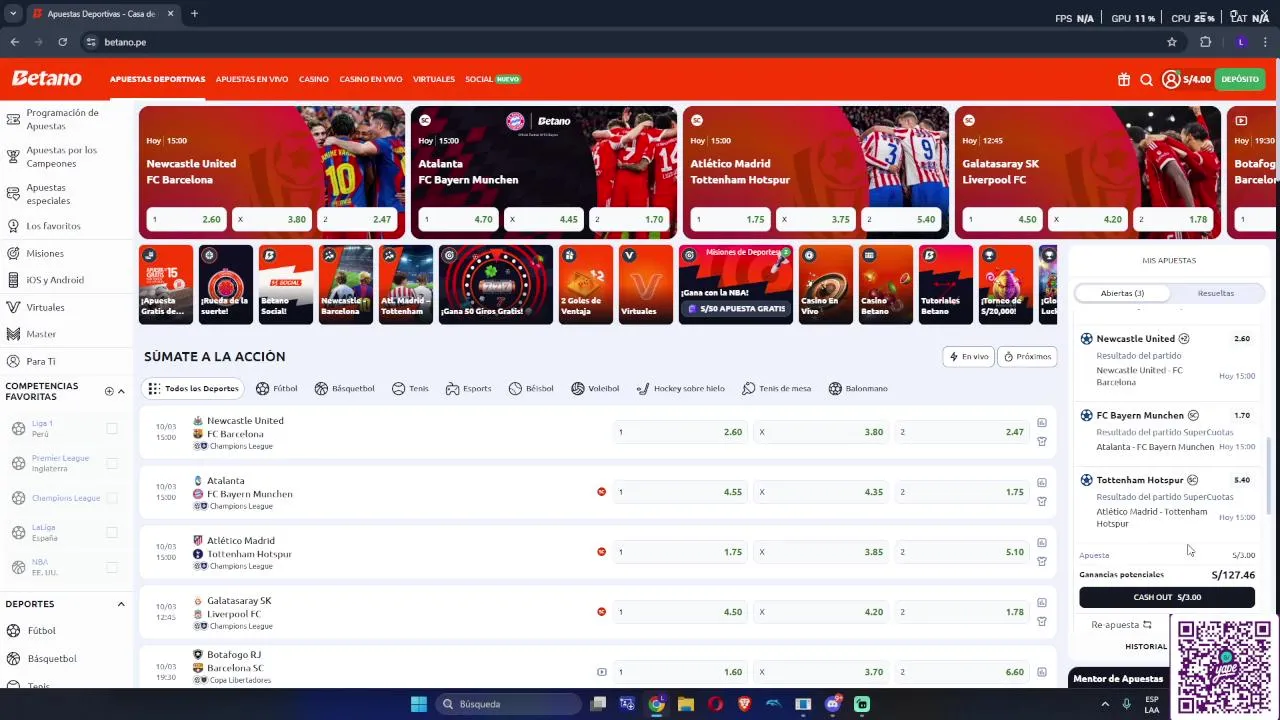Open stats icon for Newcastle United row
This screenshot has height=720, width=1280.
tap(1041, 422)
